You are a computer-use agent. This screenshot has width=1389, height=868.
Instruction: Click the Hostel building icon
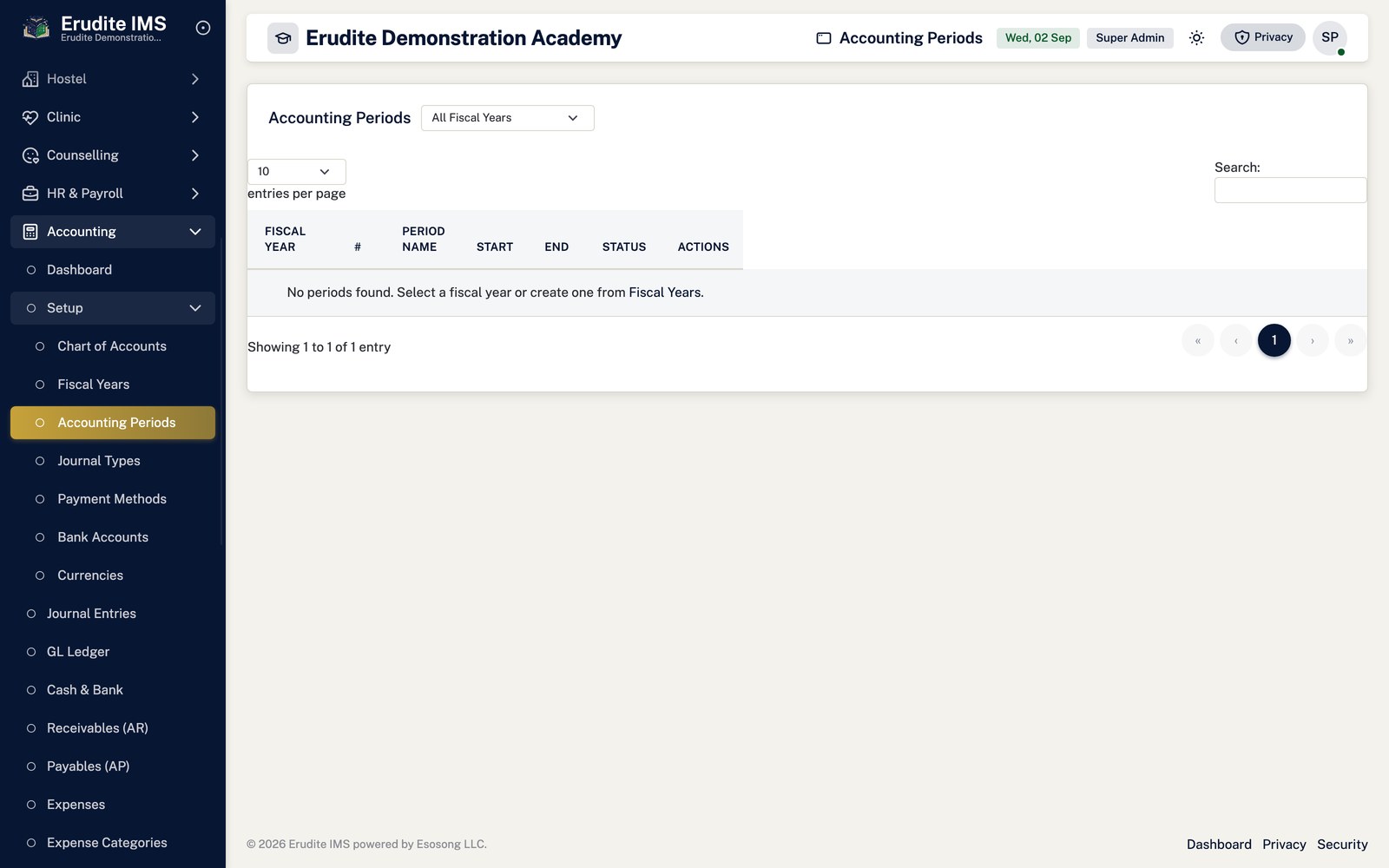30,79
